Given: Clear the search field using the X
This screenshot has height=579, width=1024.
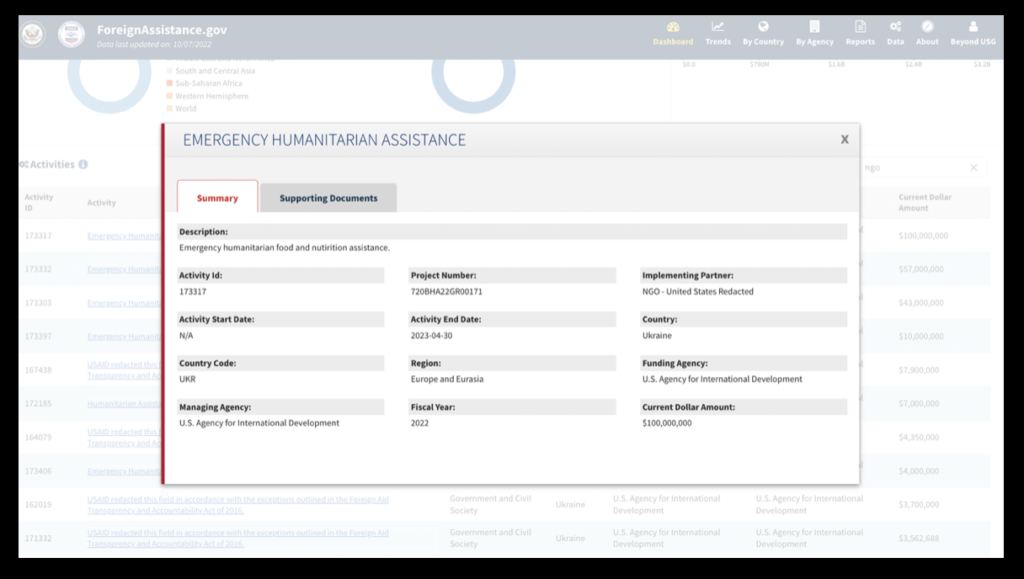Looking at the screenshot, I should click(x=974, y=168).
